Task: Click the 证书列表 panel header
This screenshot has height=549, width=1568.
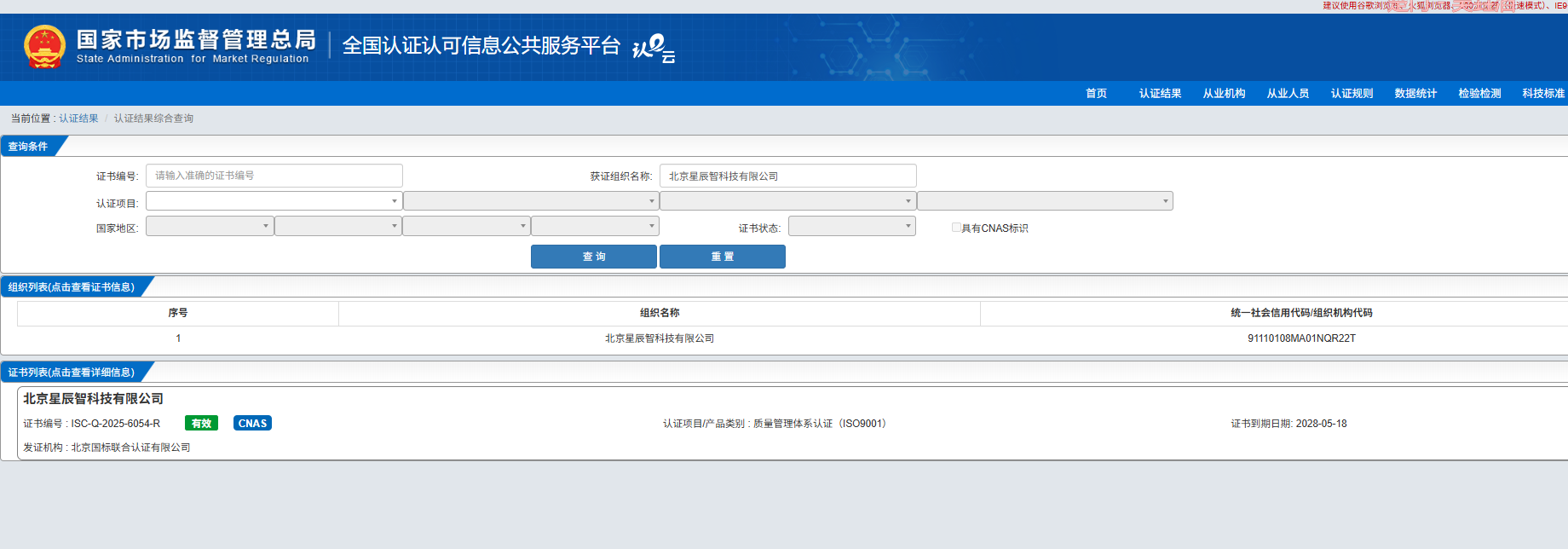Action: pyautogui.click(x=72, y=373)
